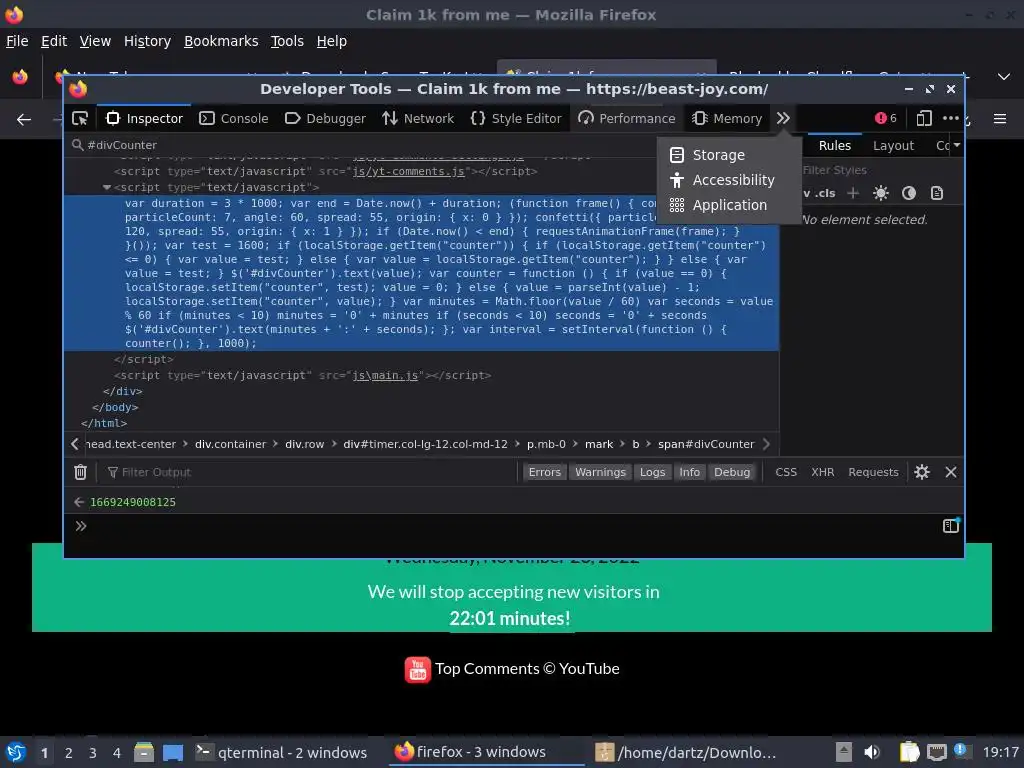This screenshot has width=1024, height=768.
Task: Close the split console with X
Action: coord(951,472)
